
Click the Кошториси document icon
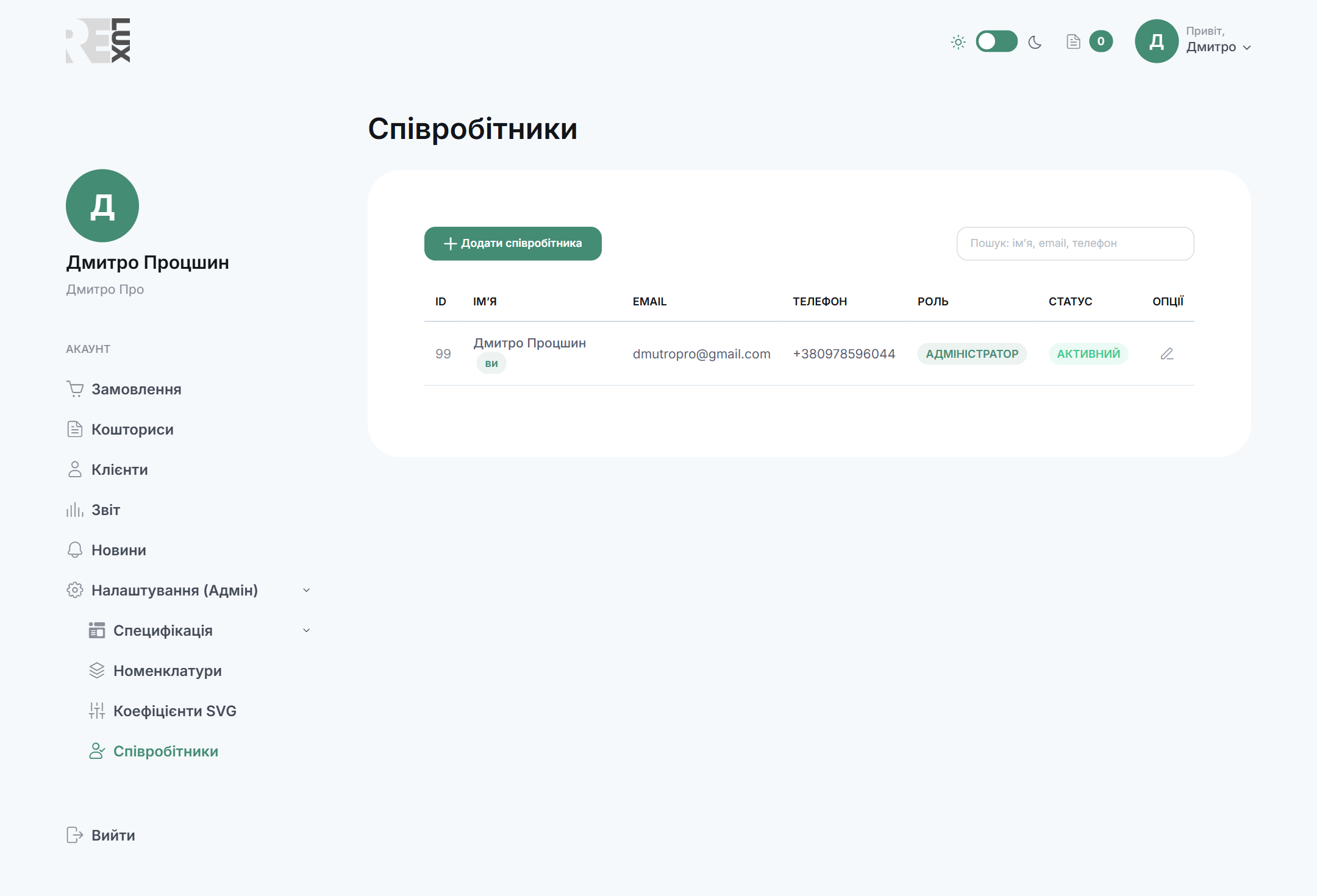74,429
